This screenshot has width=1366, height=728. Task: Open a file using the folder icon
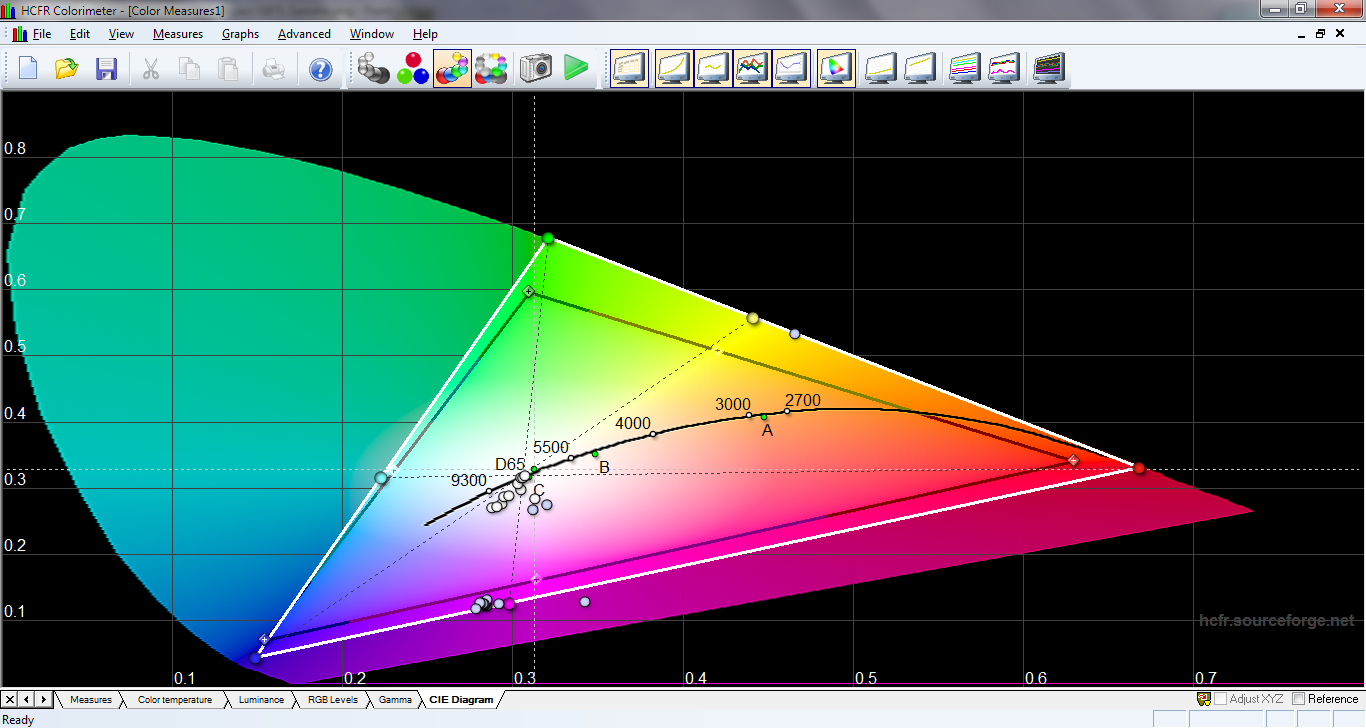(67, 69)
